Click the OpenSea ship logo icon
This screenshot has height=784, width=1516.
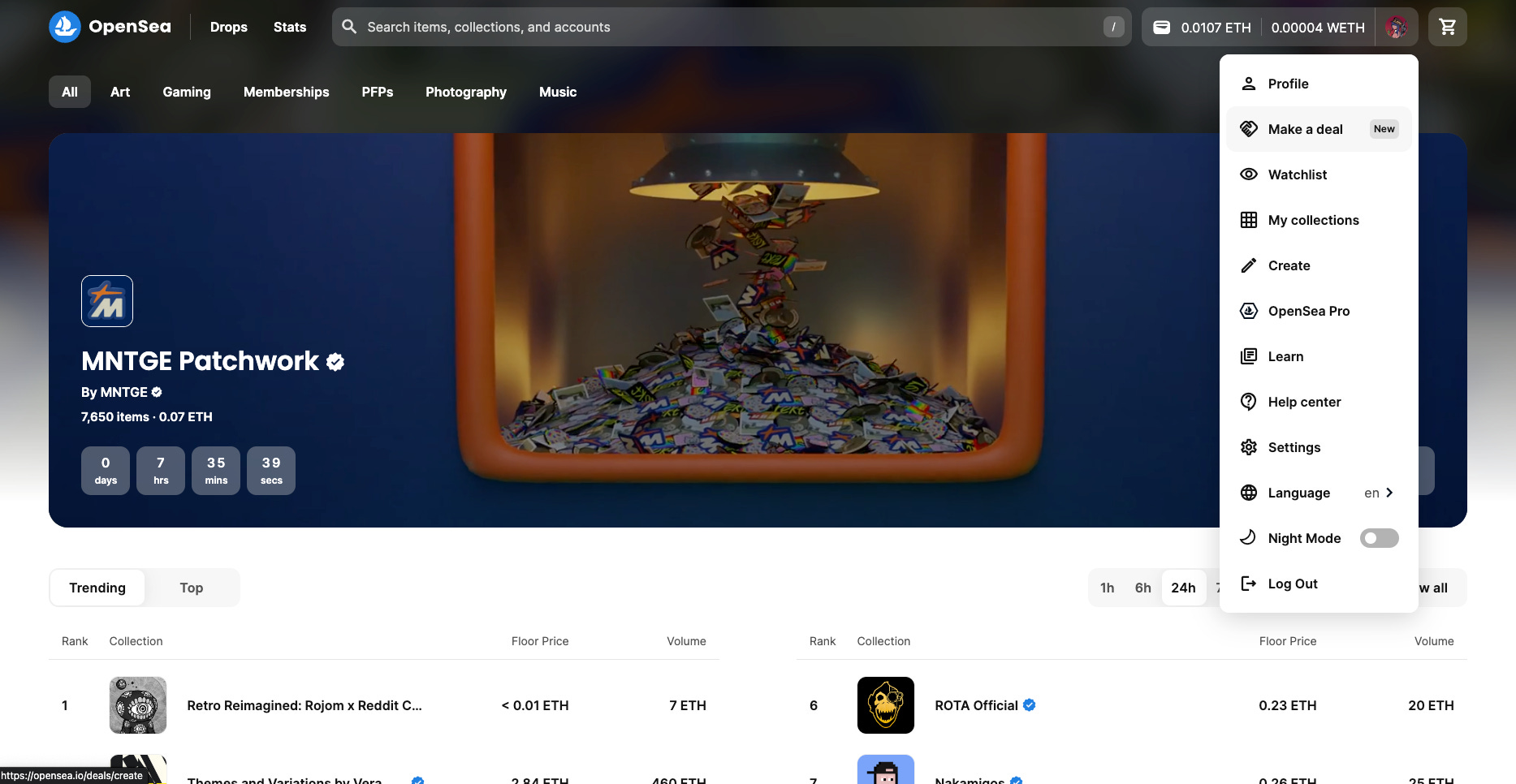click(x=65, y=27)
